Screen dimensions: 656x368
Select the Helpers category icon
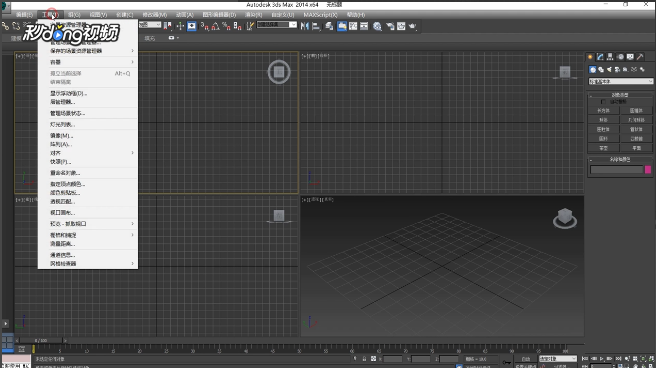point(625,69)
